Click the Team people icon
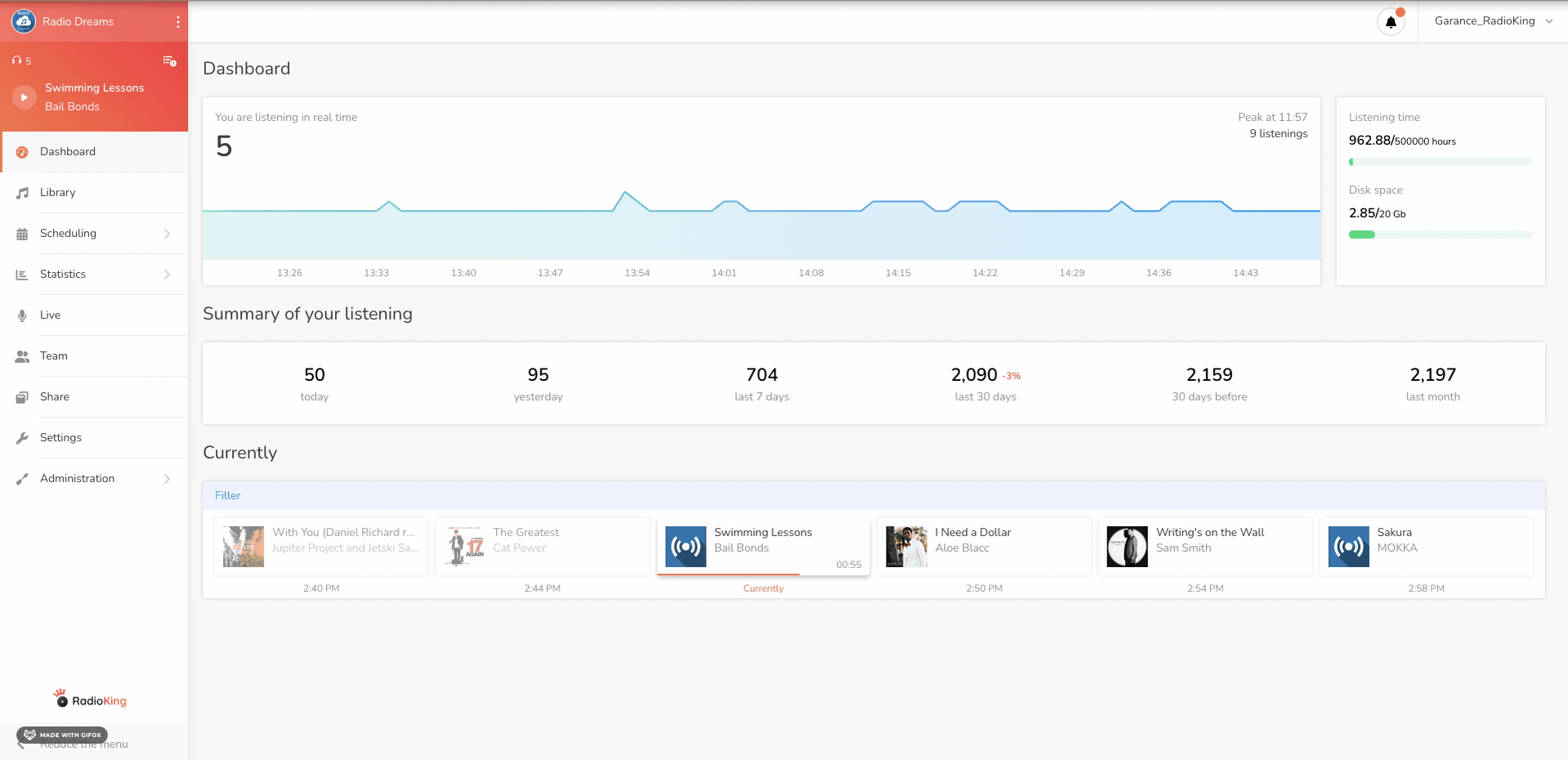The height and width of the screenshot is (760, 1568). (x=22, y=356)
